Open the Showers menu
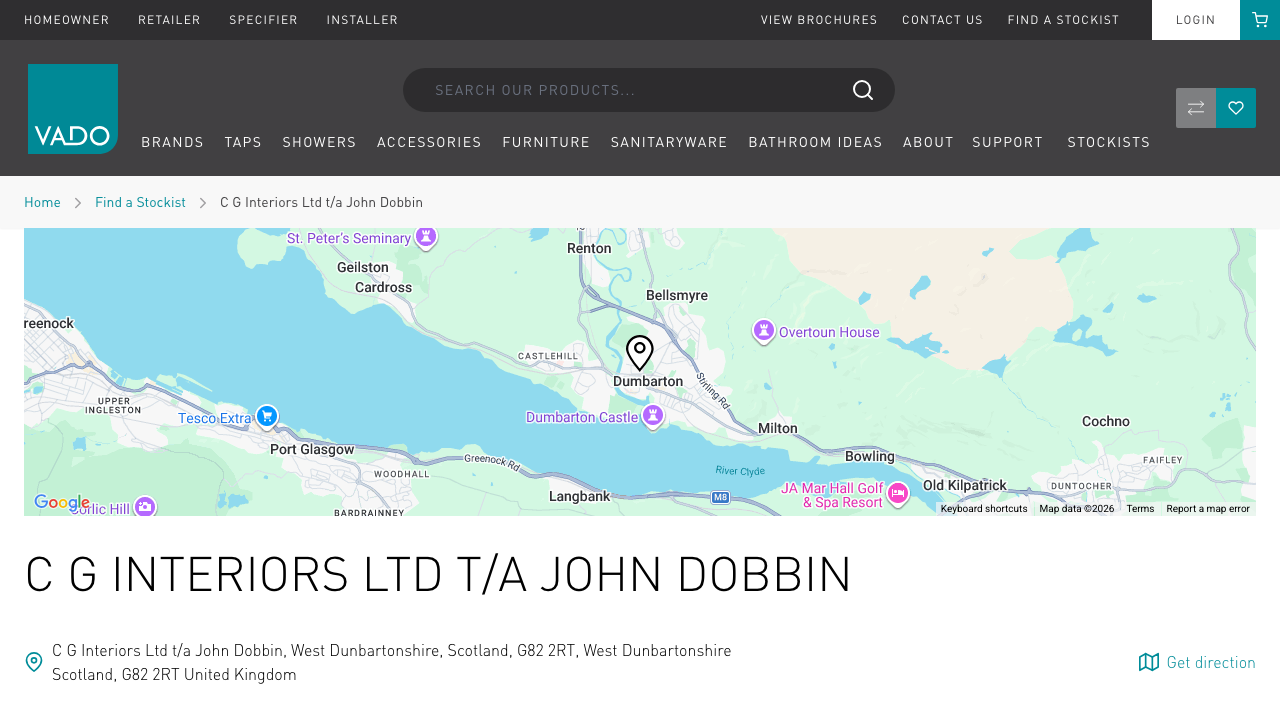This screenshot has height=720, width=1280. (319, 142)
